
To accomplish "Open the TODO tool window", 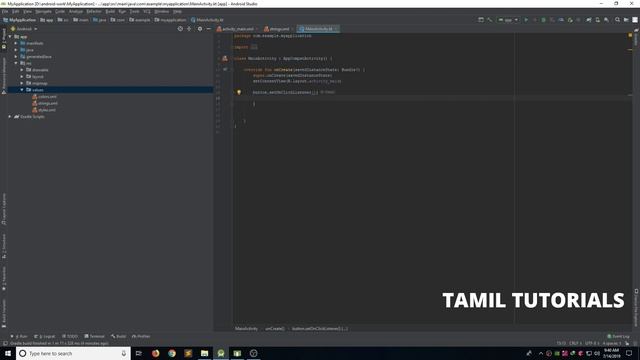I will [70, 336].
